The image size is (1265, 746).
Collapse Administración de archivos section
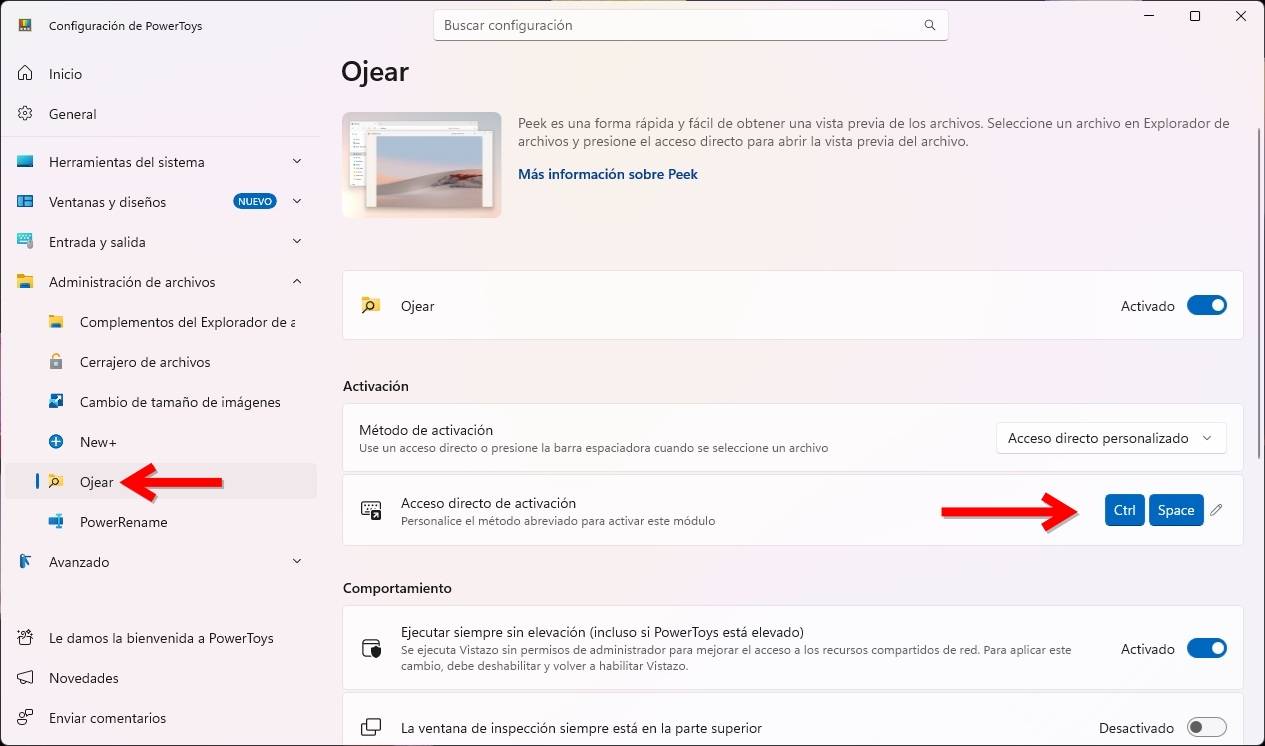(x=297, y=282)
